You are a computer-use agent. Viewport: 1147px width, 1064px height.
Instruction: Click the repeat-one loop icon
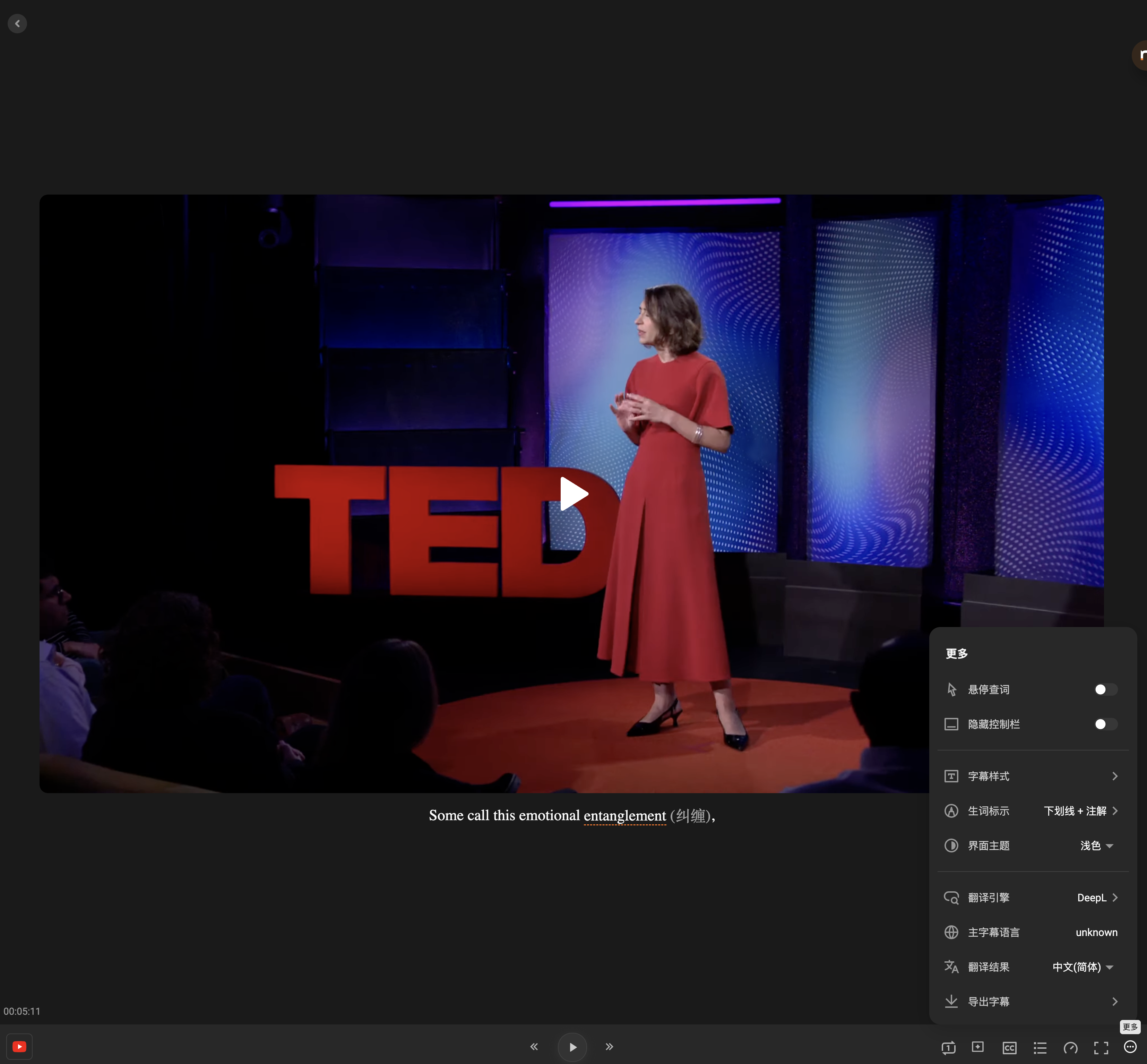[x=948, y=1047]
